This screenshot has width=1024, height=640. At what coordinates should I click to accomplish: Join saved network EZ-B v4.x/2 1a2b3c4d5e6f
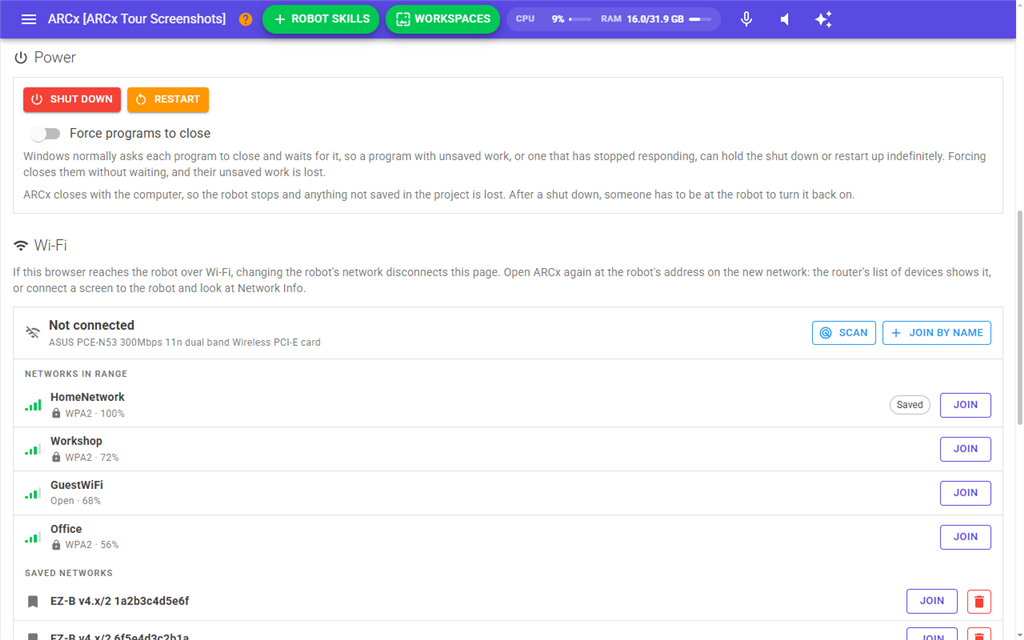click(x=932, y=601)
